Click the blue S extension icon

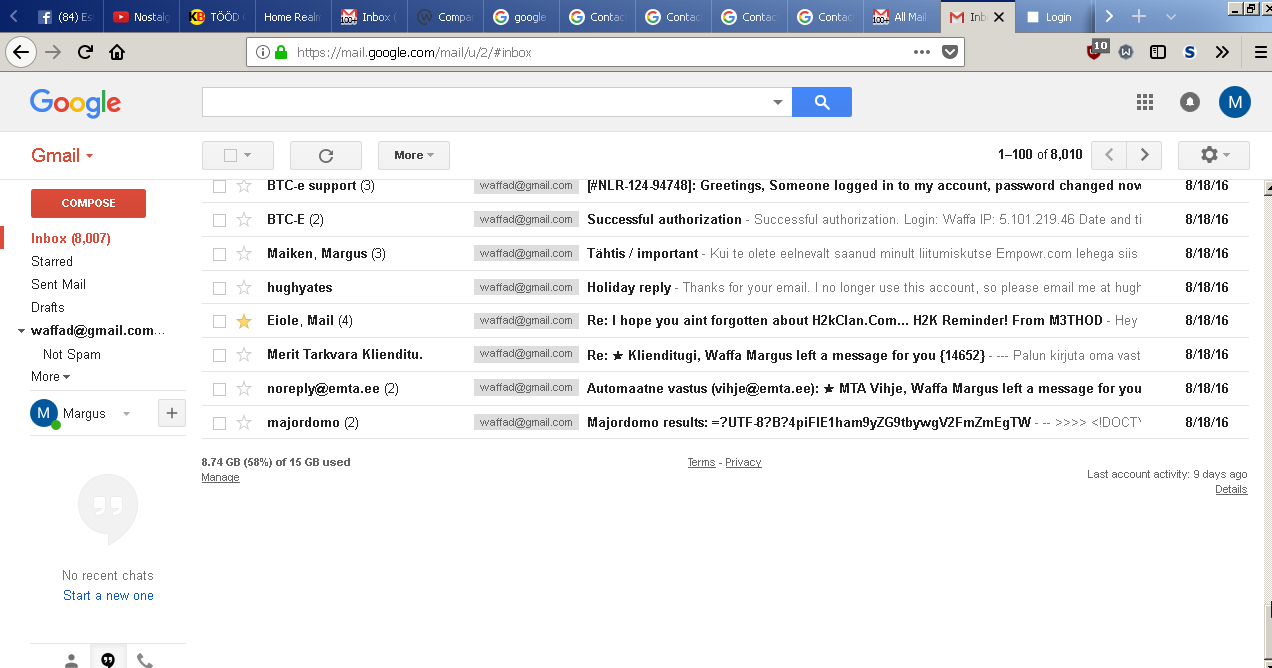click(x=1190, y=52)
